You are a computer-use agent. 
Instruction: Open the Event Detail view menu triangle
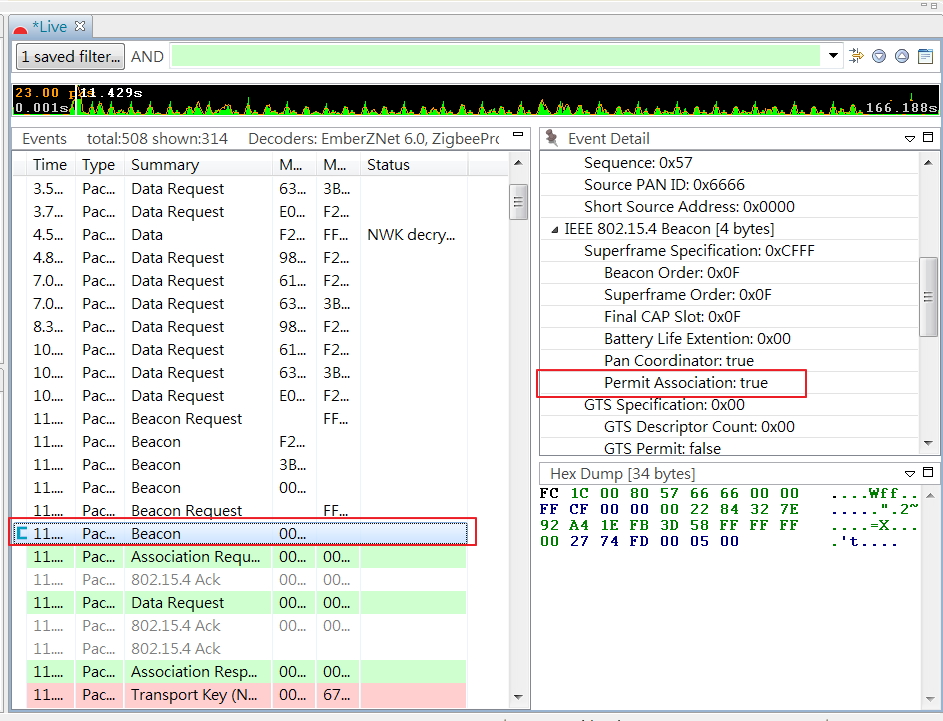coord(909,138)
